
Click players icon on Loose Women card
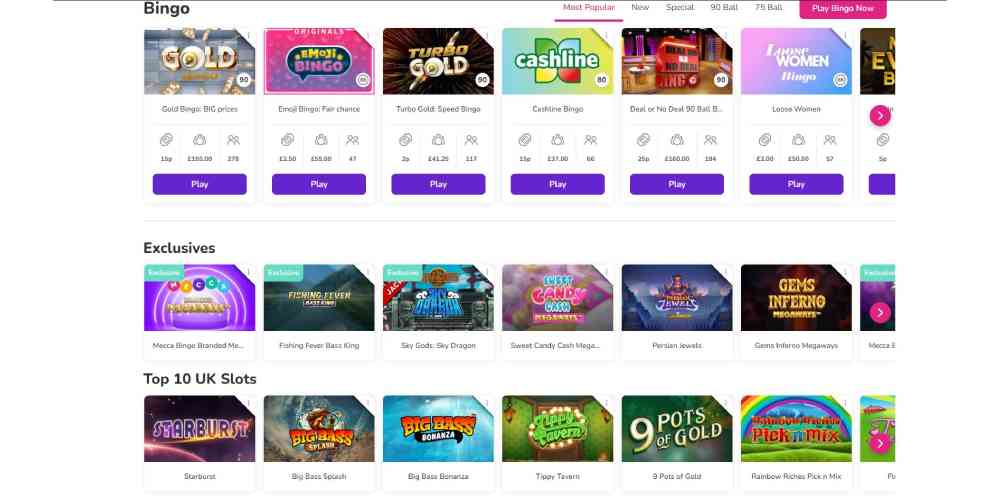point(830,140)
